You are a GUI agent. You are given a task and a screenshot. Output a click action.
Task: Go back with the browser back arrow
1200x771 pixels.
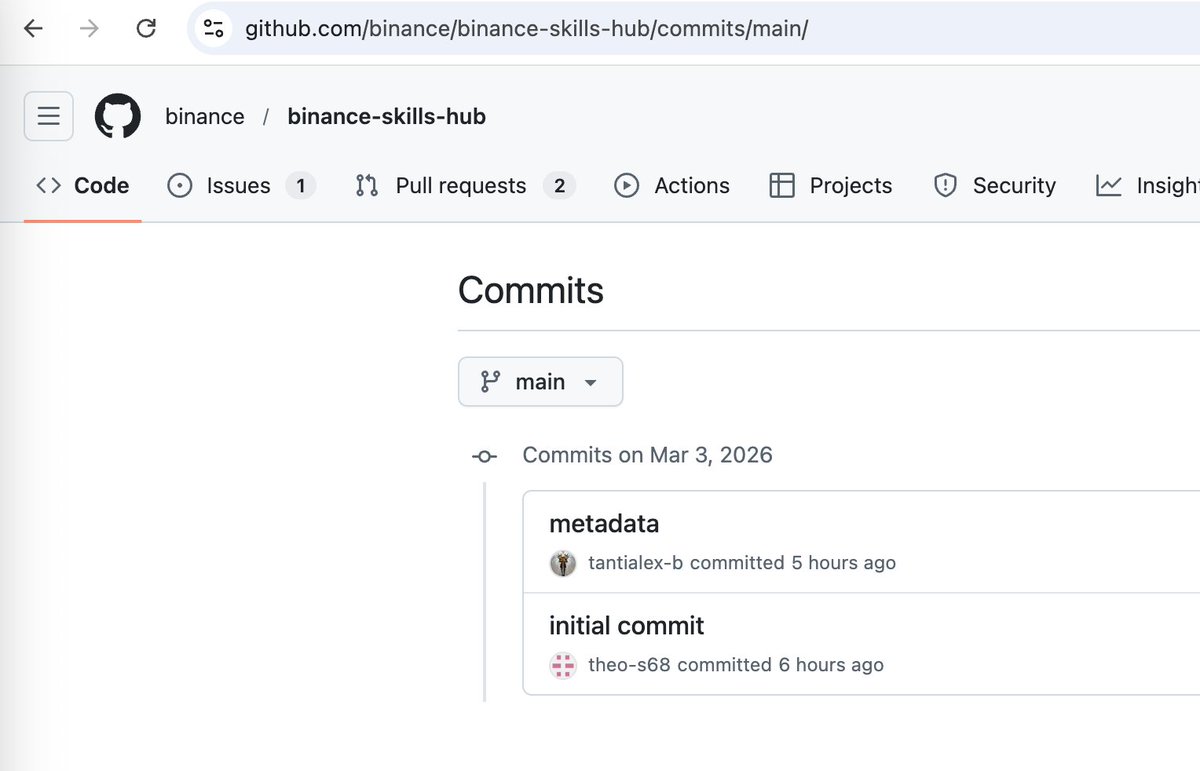click(33, 28)
